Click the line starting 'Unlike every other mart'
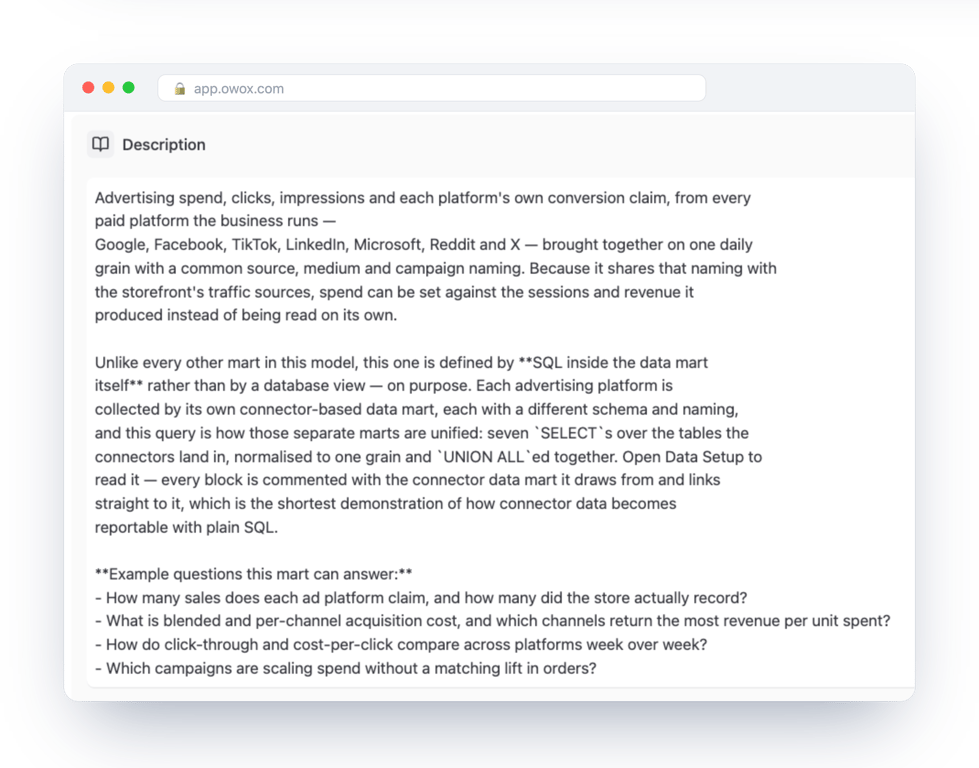This screenshot has height=768, width=979. [401, 363]
